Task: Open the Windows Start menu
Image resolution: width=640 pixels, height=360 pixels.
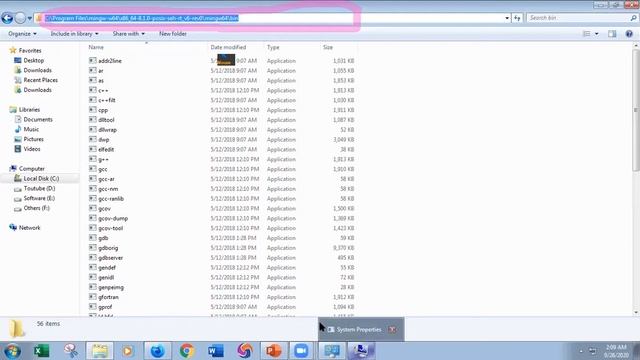Action: pyautogui.click(x=12, y=351)
